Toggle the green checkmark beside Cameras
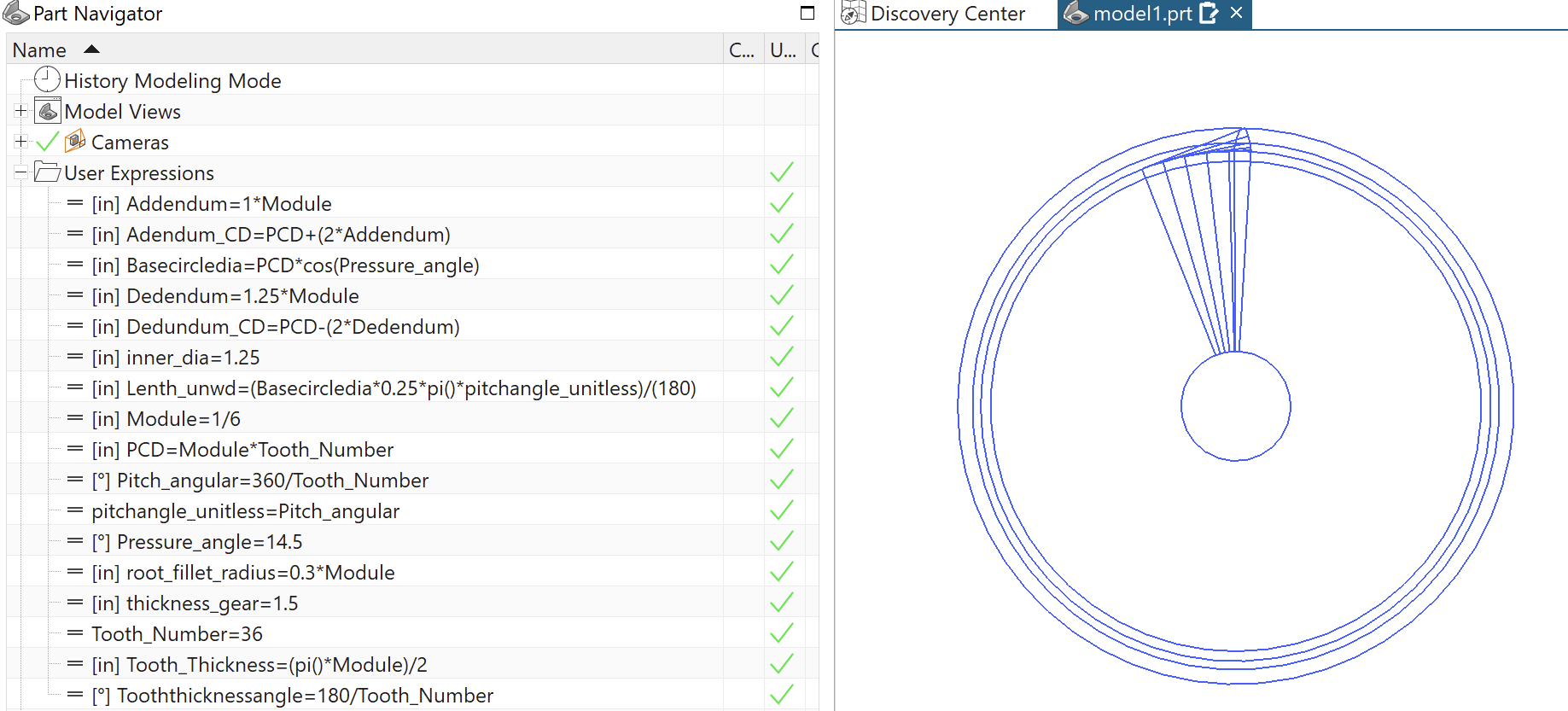Viewport: 1568px width, 711px height. [48, 142]
